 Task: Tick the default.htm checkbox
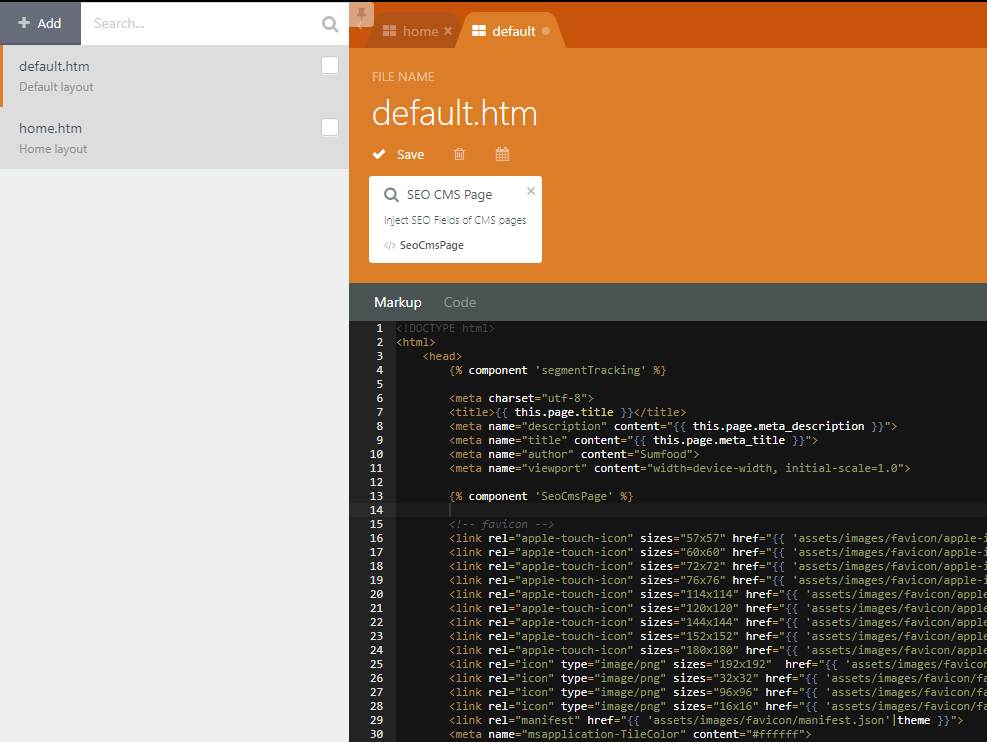[x=330, y=65]
